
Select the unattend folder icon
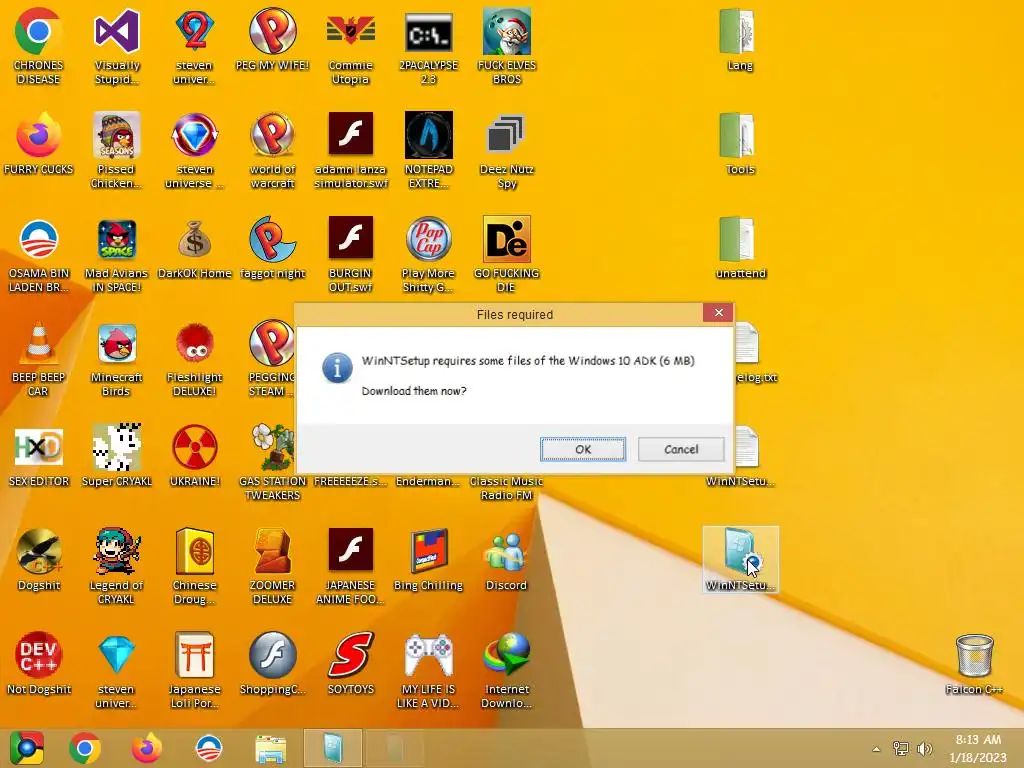coord(739,248)
